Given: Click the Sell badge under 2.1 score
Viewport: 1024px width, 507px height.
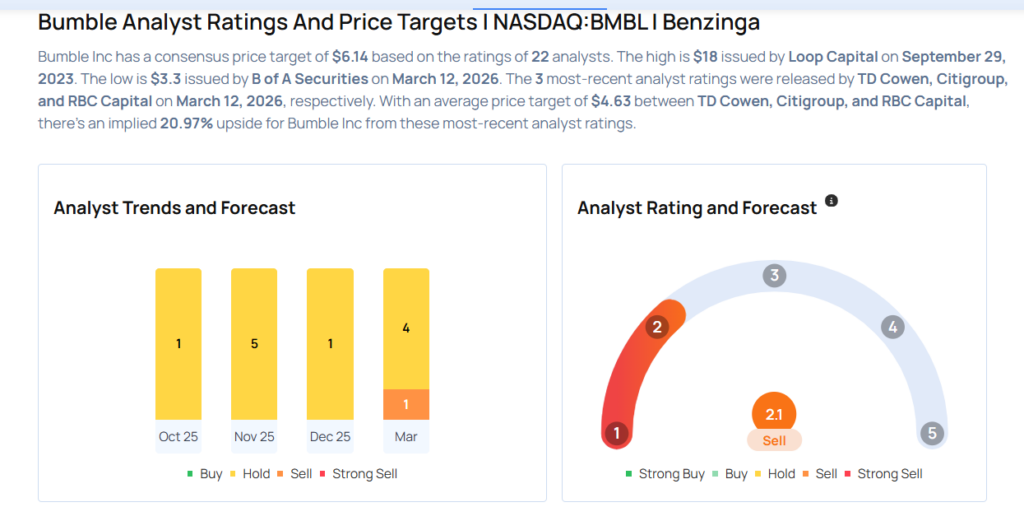Looking at the screenshot, I should [x=774, y=441].
